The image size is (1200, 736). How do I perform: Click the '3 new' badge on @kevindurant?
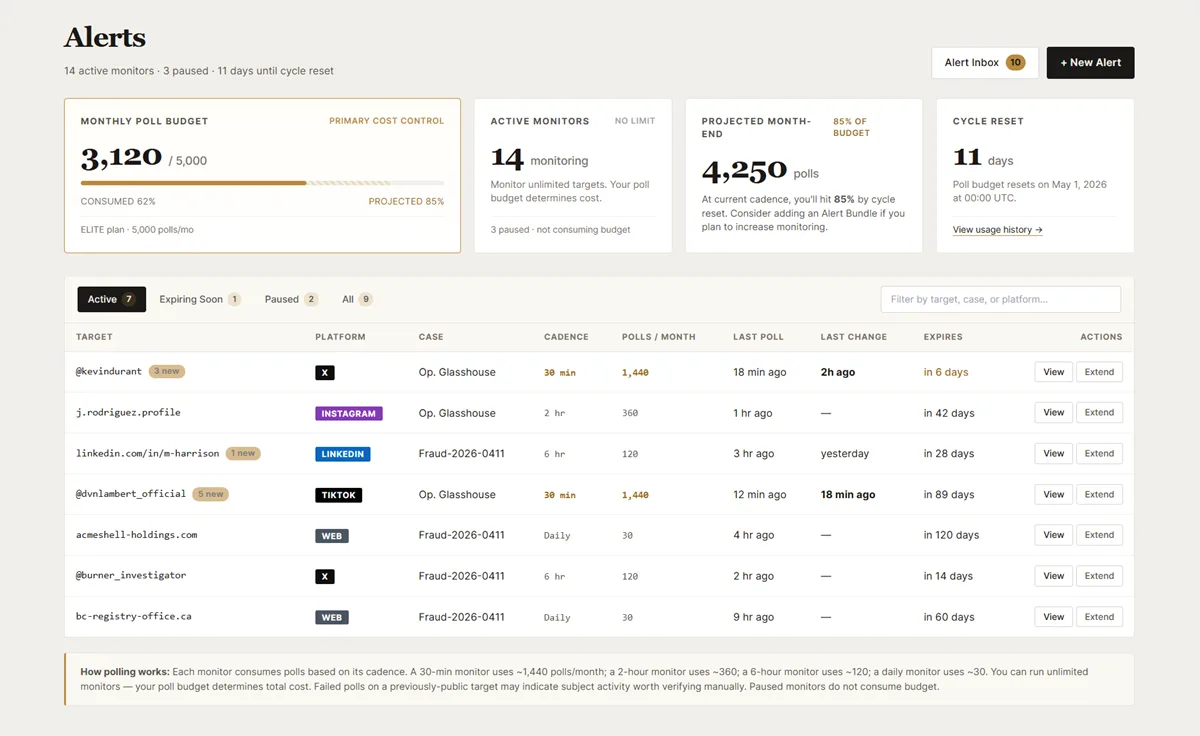[167, 371]
